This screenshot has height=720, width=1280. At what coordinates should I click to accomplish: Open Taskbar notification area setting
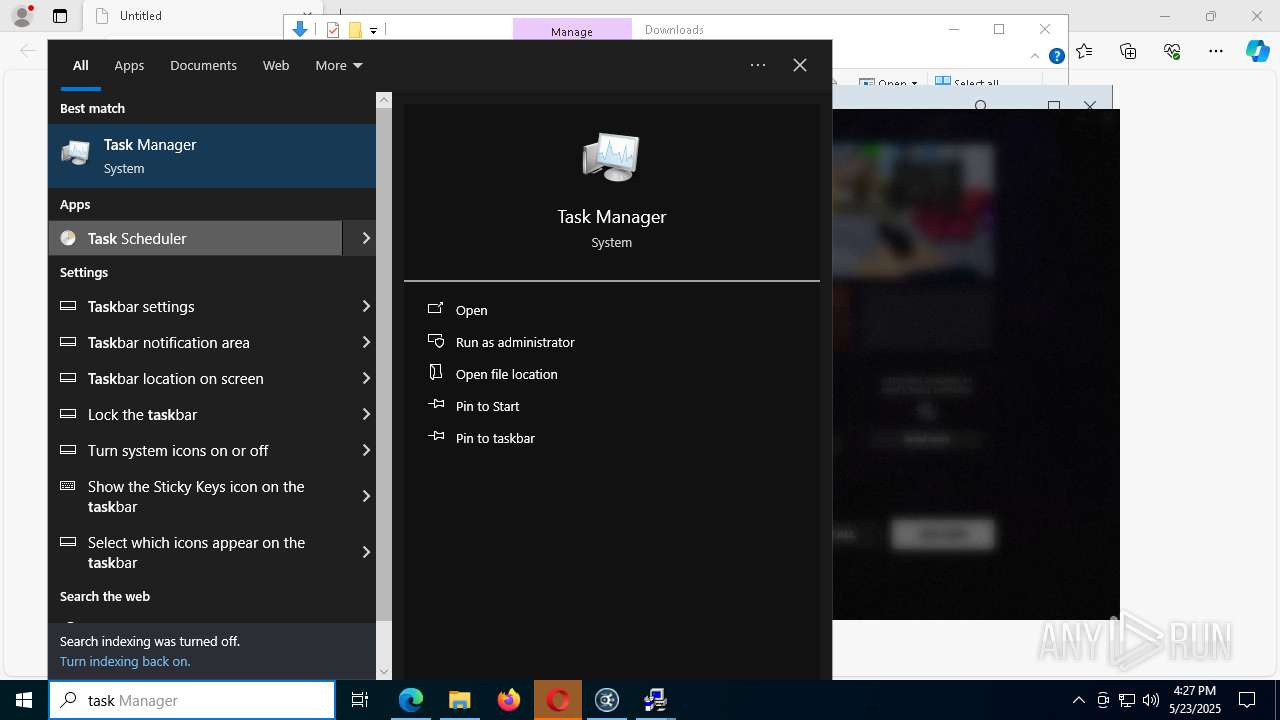point(195,343)
